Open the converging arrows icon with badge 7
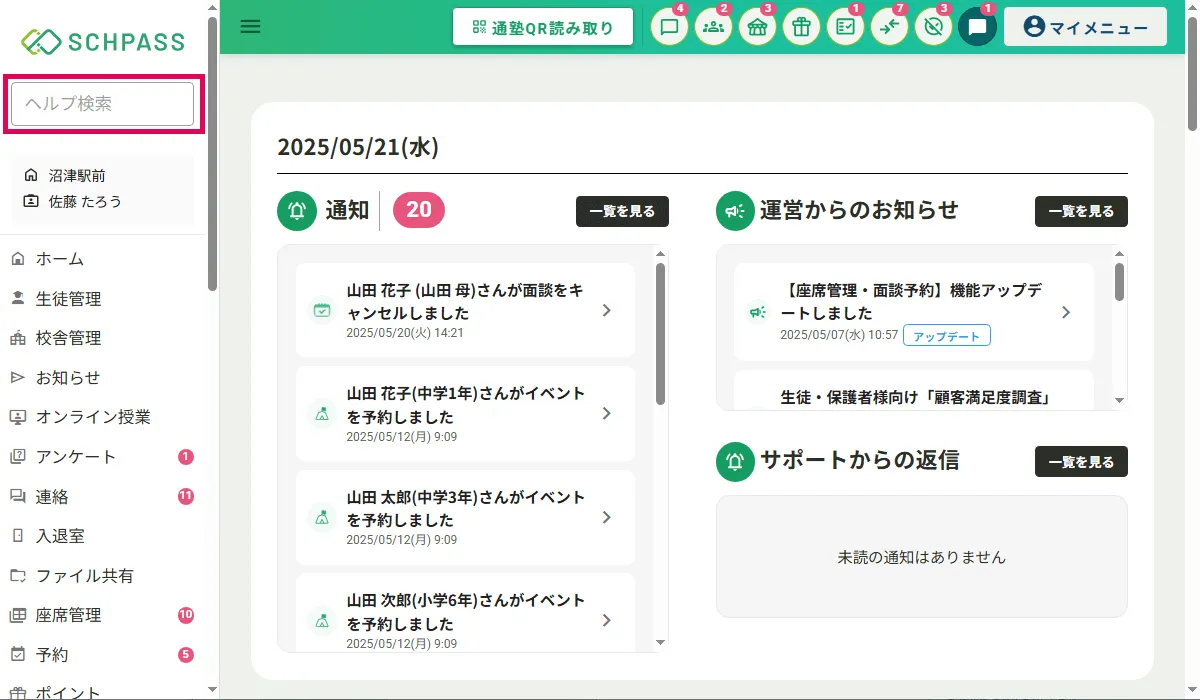 tap(889, 27)
